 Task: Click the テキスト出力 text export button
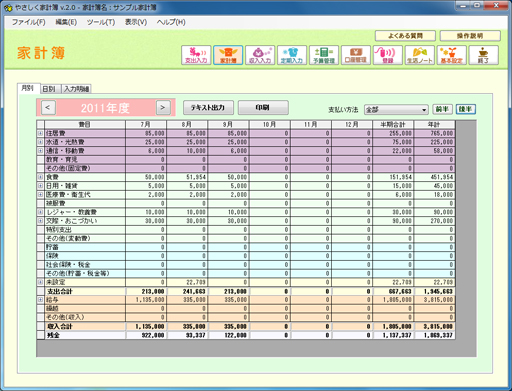[x=208, y=108]
